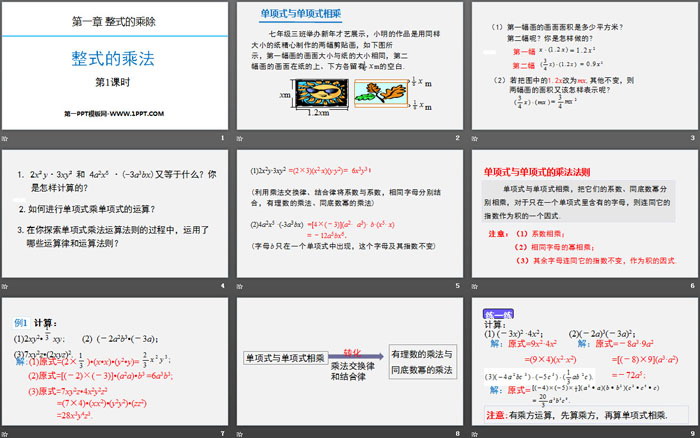Click the slide number 3 label
The image size is (700, 438).
tap(692, 136)
